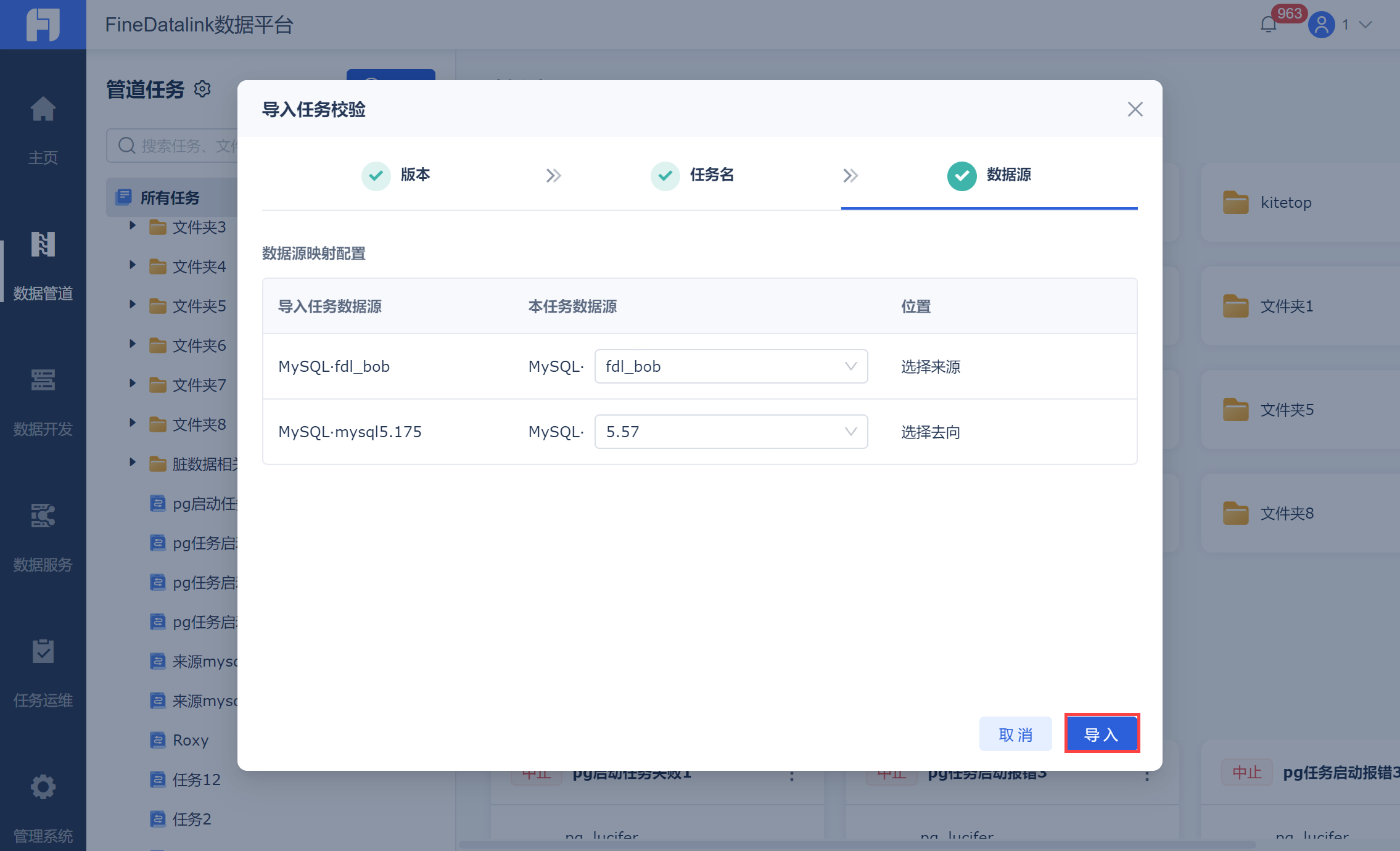Open the Data Development sidebar icon
Screen dimensions: 1400x851
[43, 381]
